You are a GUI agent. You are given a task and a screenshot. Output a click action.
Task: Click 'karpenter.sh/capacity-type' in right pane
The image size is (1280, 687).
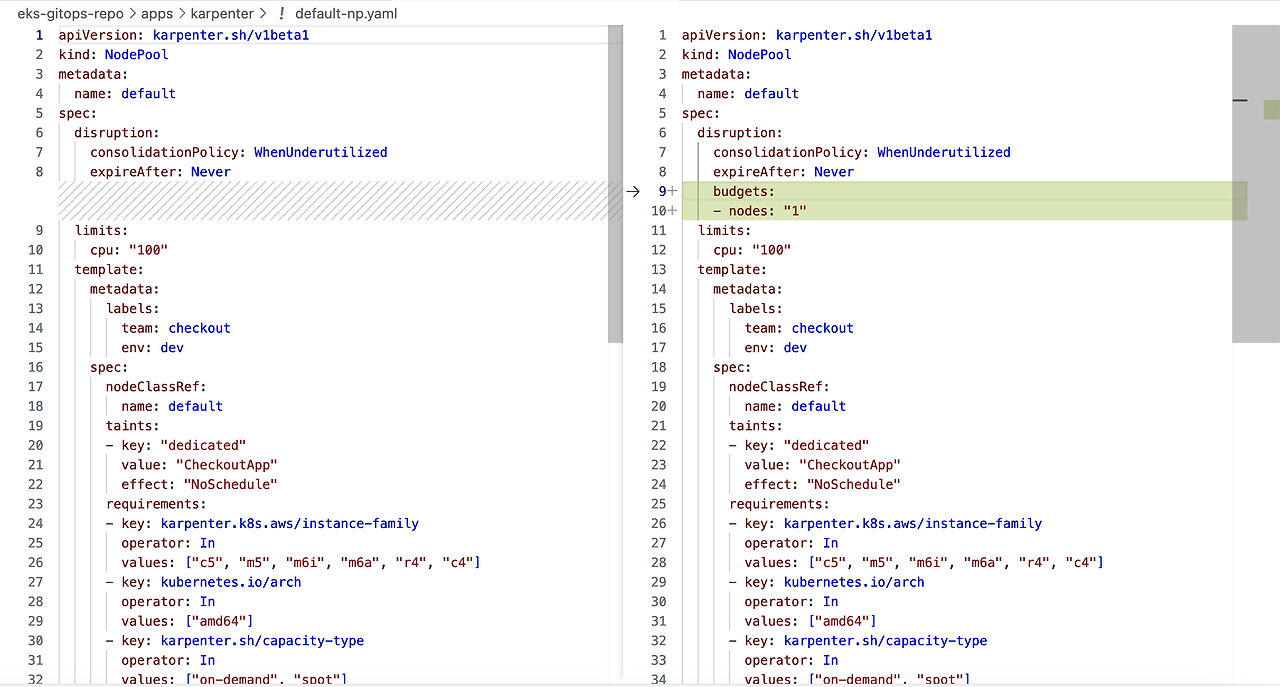(885, 641)
